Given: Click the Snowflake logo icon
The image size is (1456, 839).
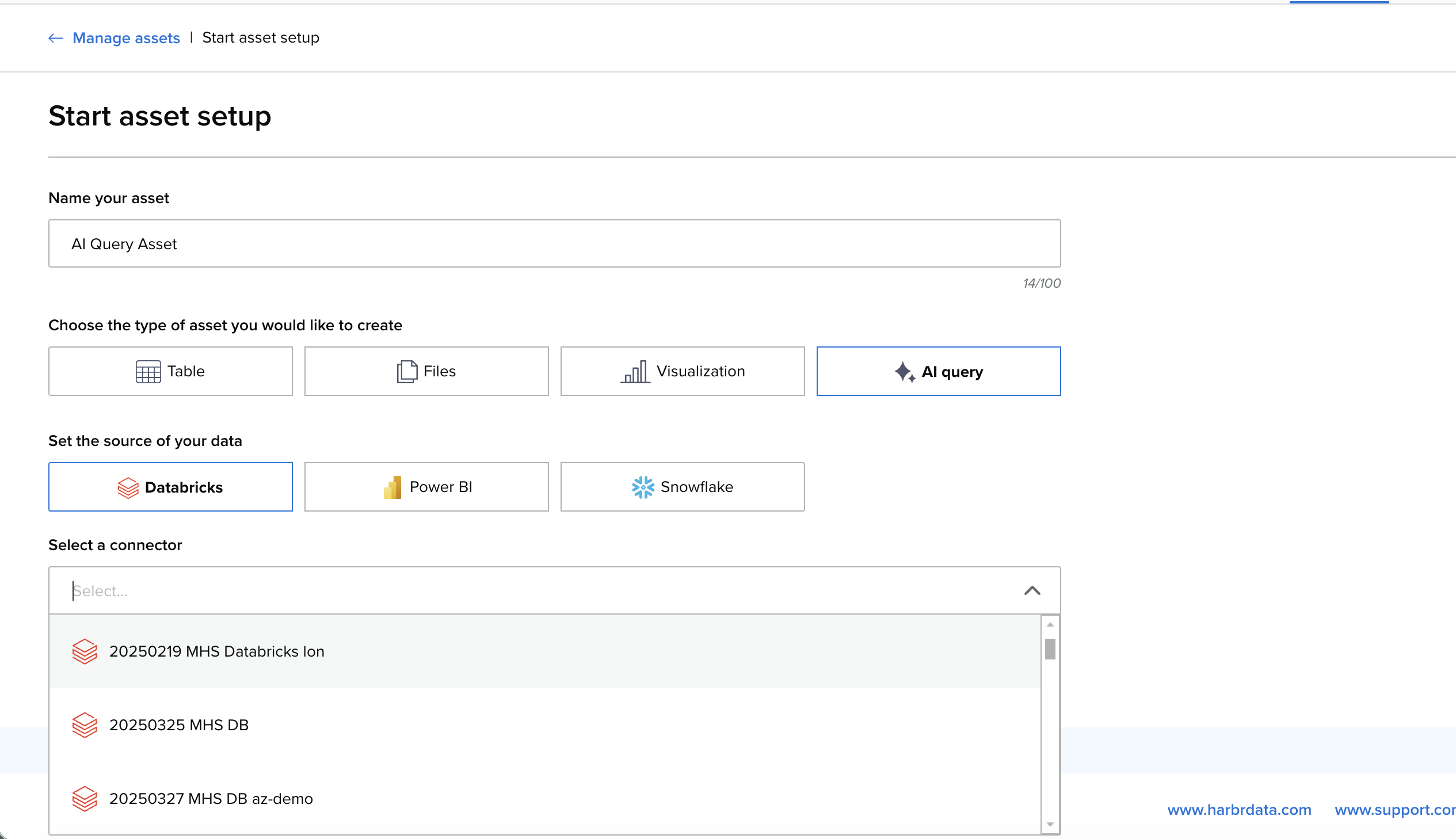Looking at the screenshot, I should [x=643, y=487].
